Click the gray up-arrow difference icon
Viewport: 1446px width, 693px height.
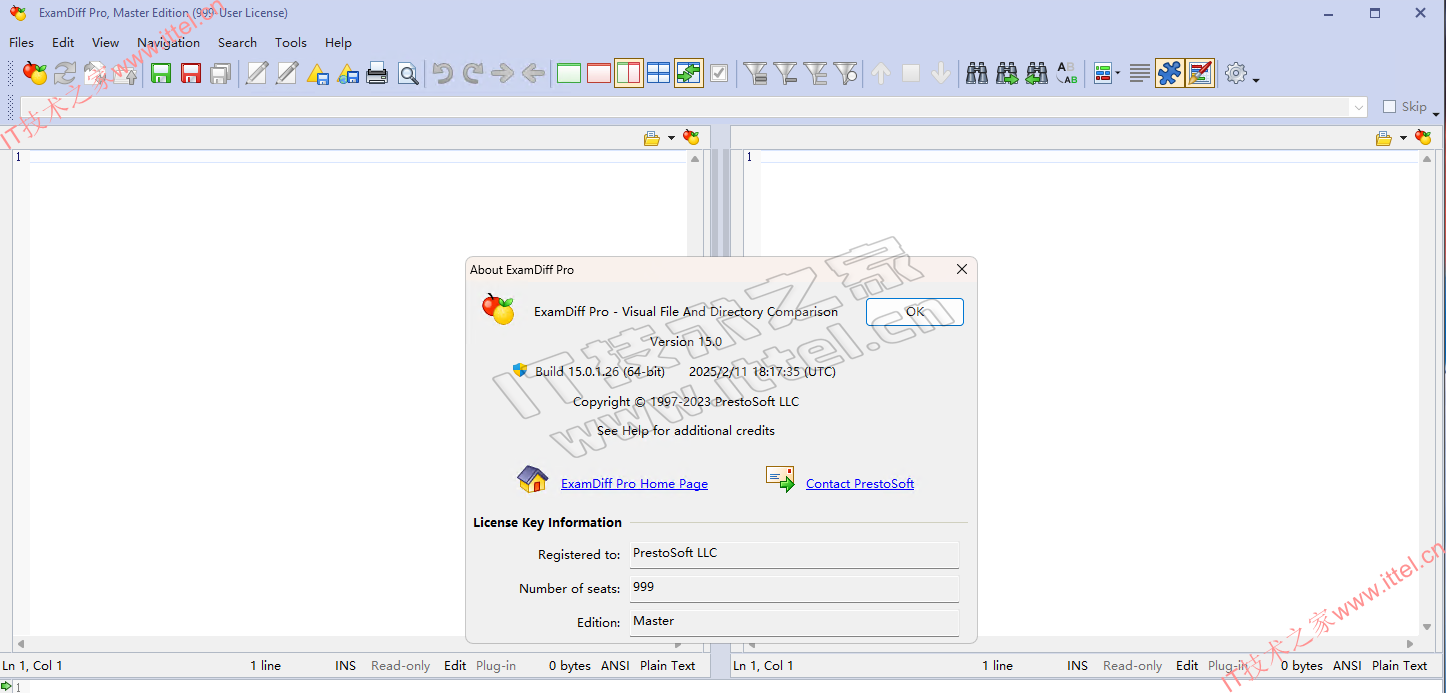(x=881, y=73)
